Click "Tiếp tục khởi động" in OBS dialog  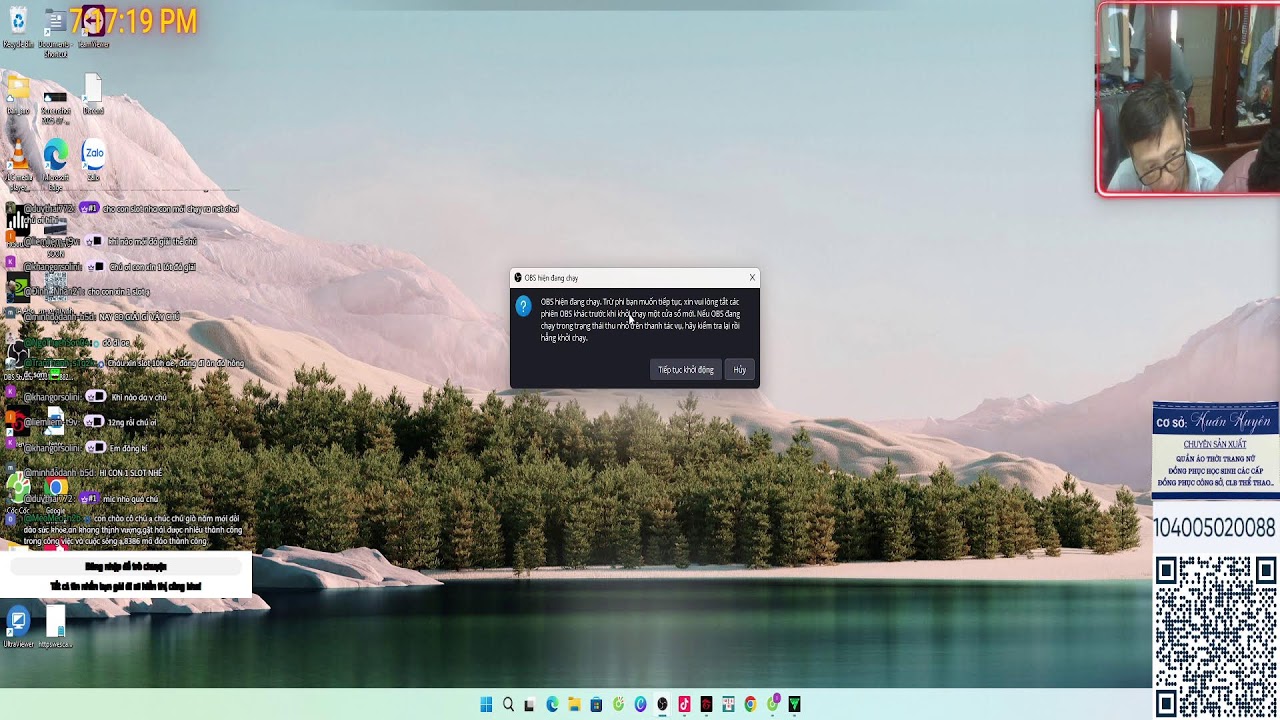[x=686, y=370]
